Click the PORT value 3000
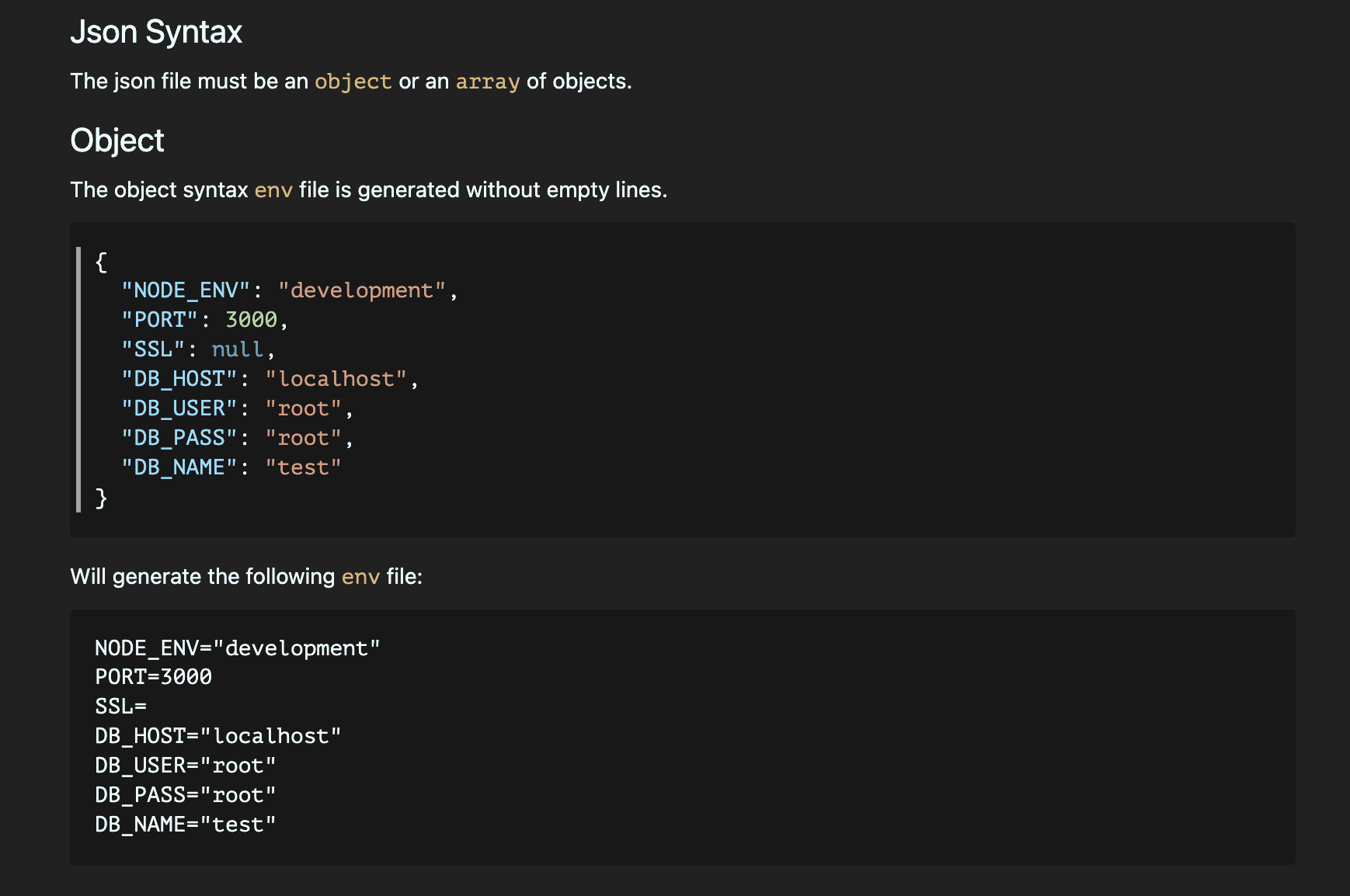Screen dimensions: 1350x896 [251, 319]
